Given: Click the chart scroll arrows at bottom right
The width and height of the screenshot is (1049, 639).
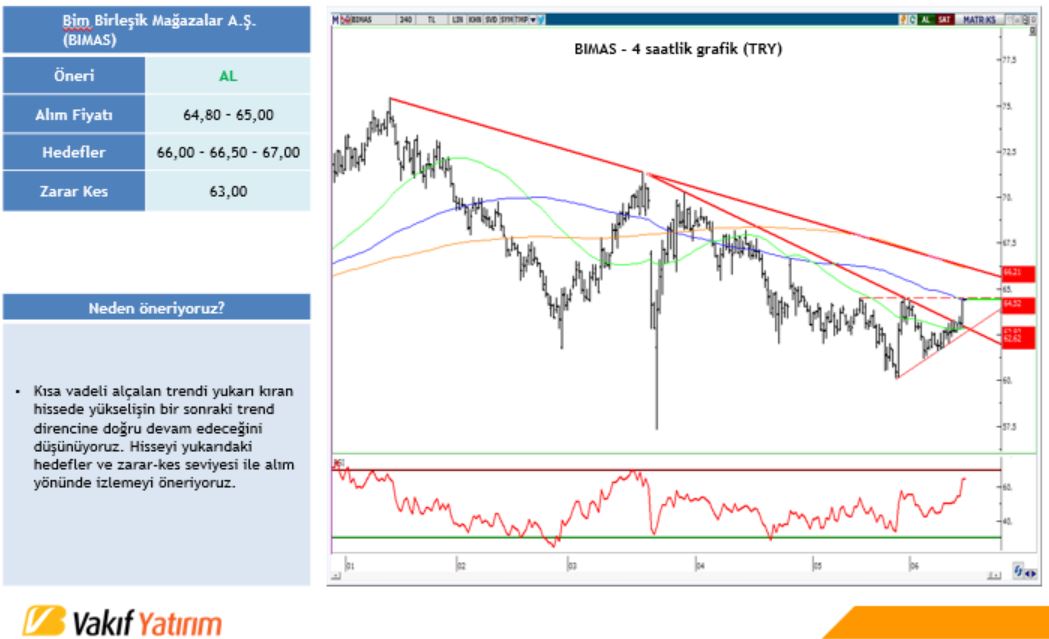Looking at the screenshot, I should click(1032, 573).
